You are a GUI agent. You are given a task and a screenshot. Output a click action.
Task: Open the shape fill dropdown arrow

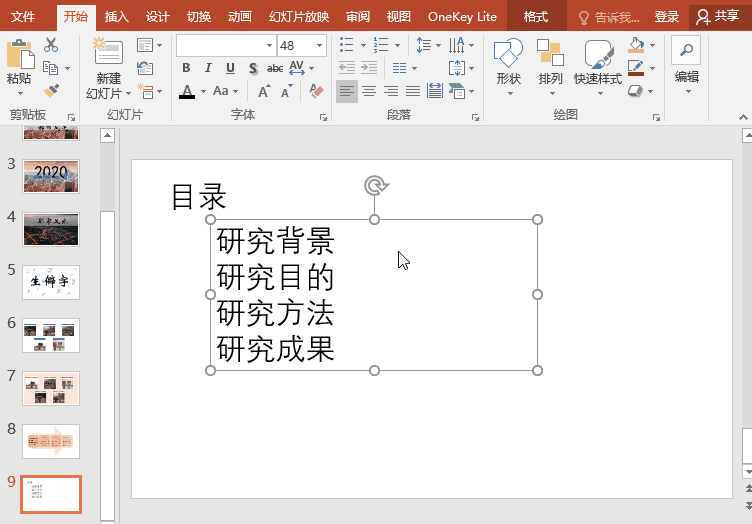click(x=652, y=46)
